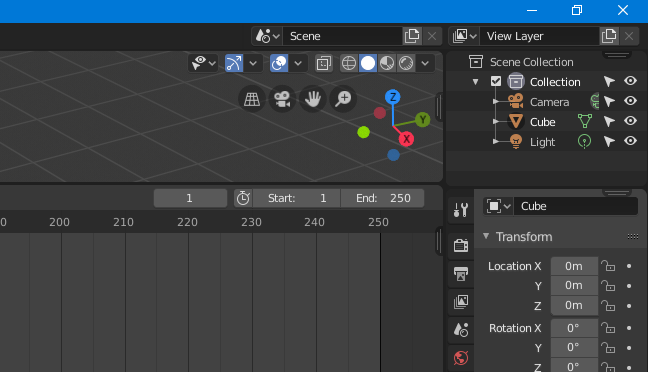Toggle perspective/orthographic view grid icon
This screenshot has width=648, height=372.
click(x=252, y=99)
